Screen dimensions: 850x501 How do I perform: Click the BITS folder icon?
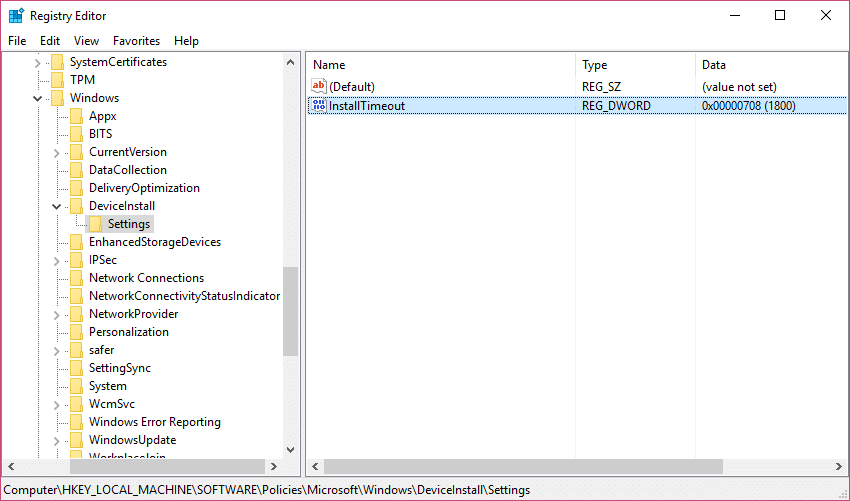76,134
